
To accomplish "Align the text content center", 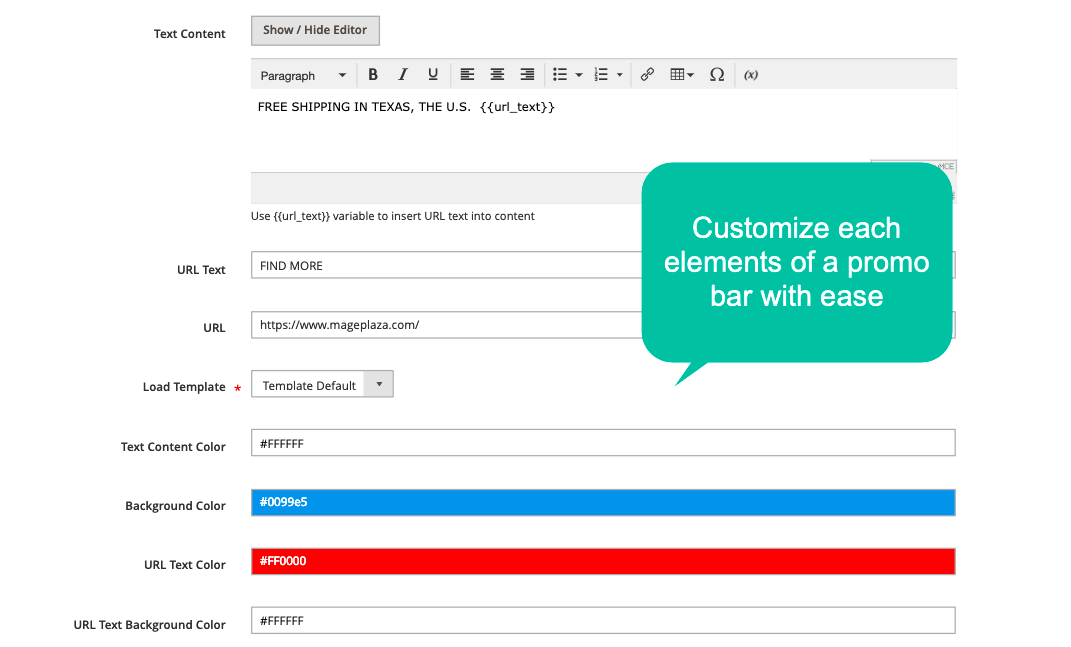I will pos(497,74).
